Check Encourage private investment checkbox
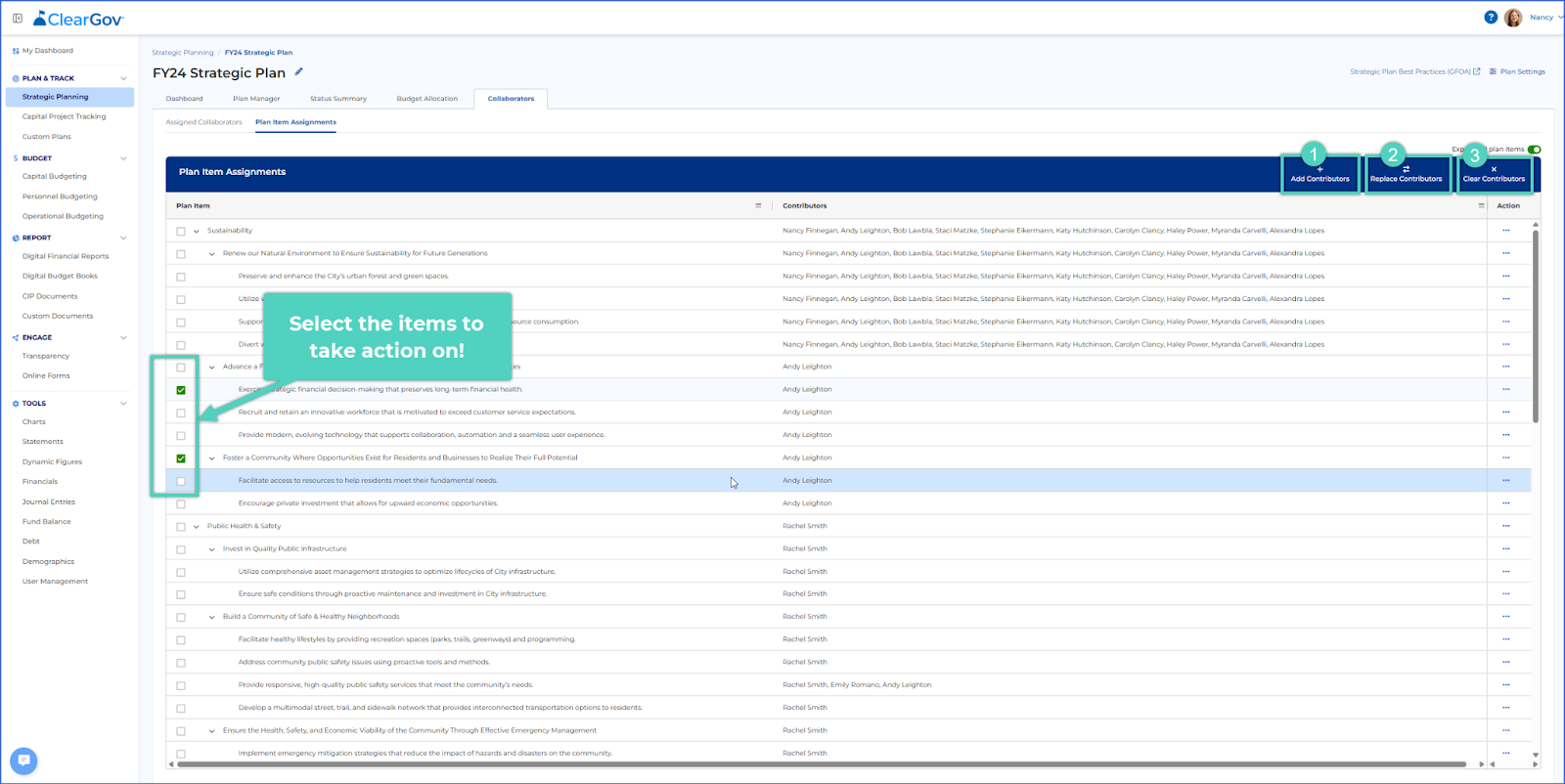This screenshot has height=784, width=1565. click(181, 504)
